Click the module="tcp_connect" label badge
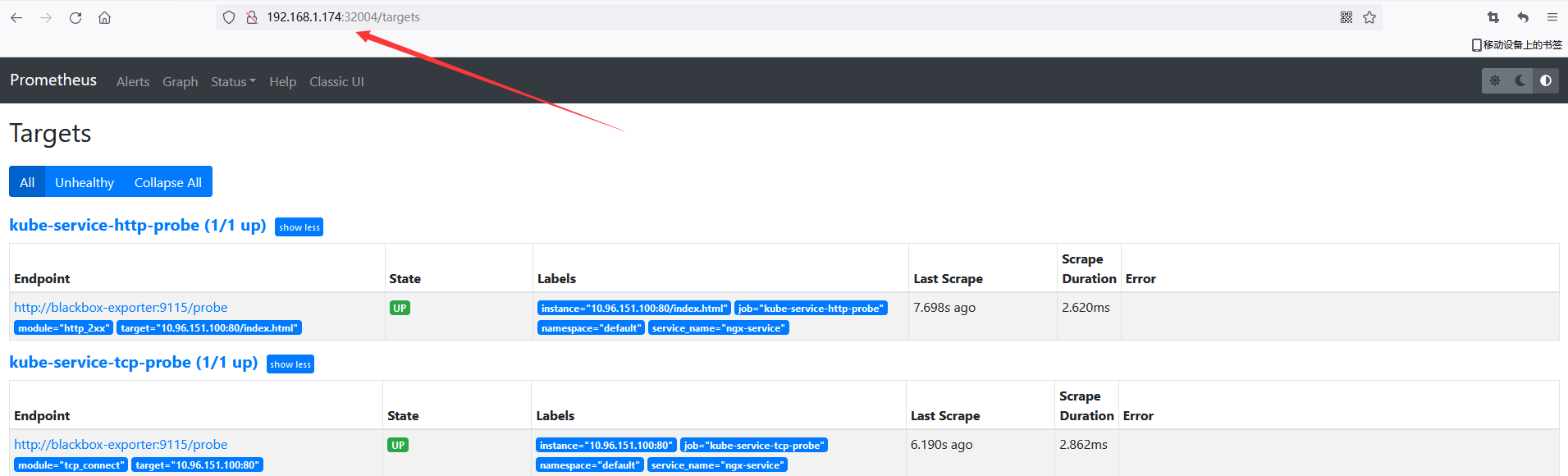The height and width of the screenshot is (476, 1568). coord(71,465)
